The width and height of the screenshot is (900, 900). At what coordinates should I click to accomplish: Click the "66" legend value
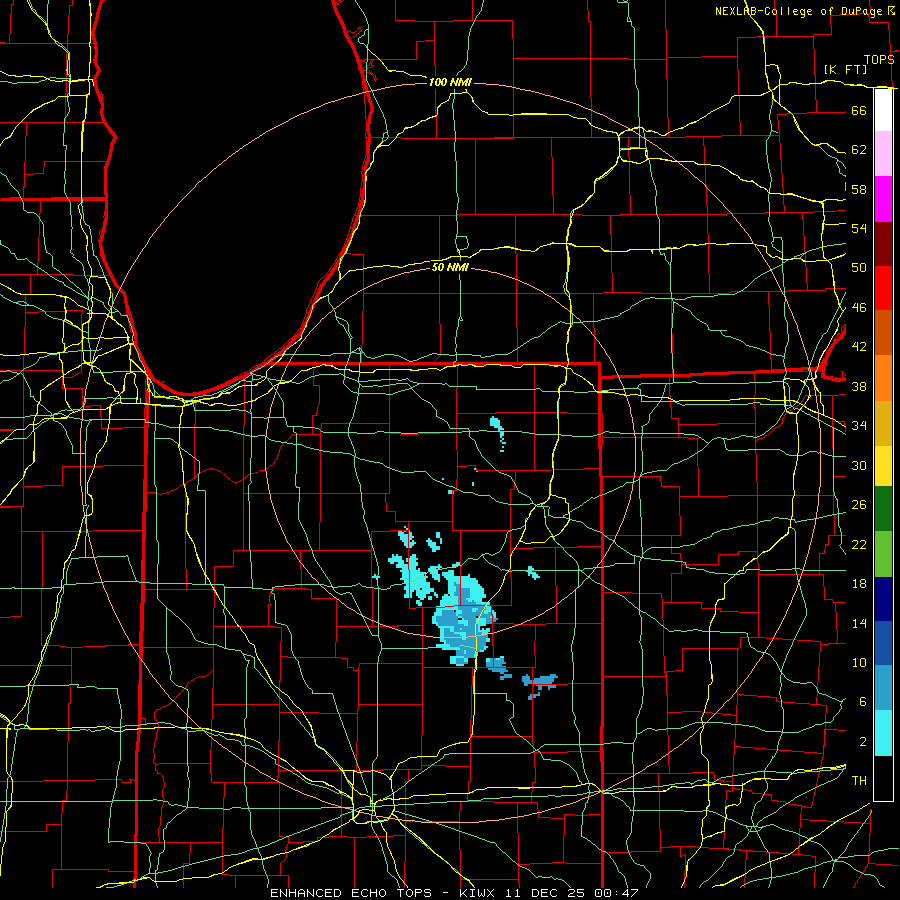pos(859,110)
